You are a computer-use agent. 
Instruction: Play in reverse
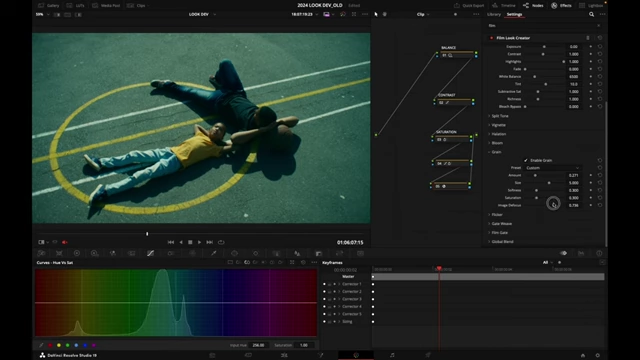(181, 242)
